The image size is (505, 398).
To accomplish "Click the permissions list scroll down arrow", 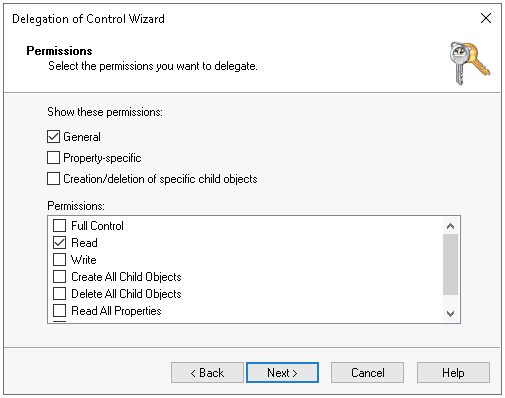I will pyautogui.click(x=450, y=314).
